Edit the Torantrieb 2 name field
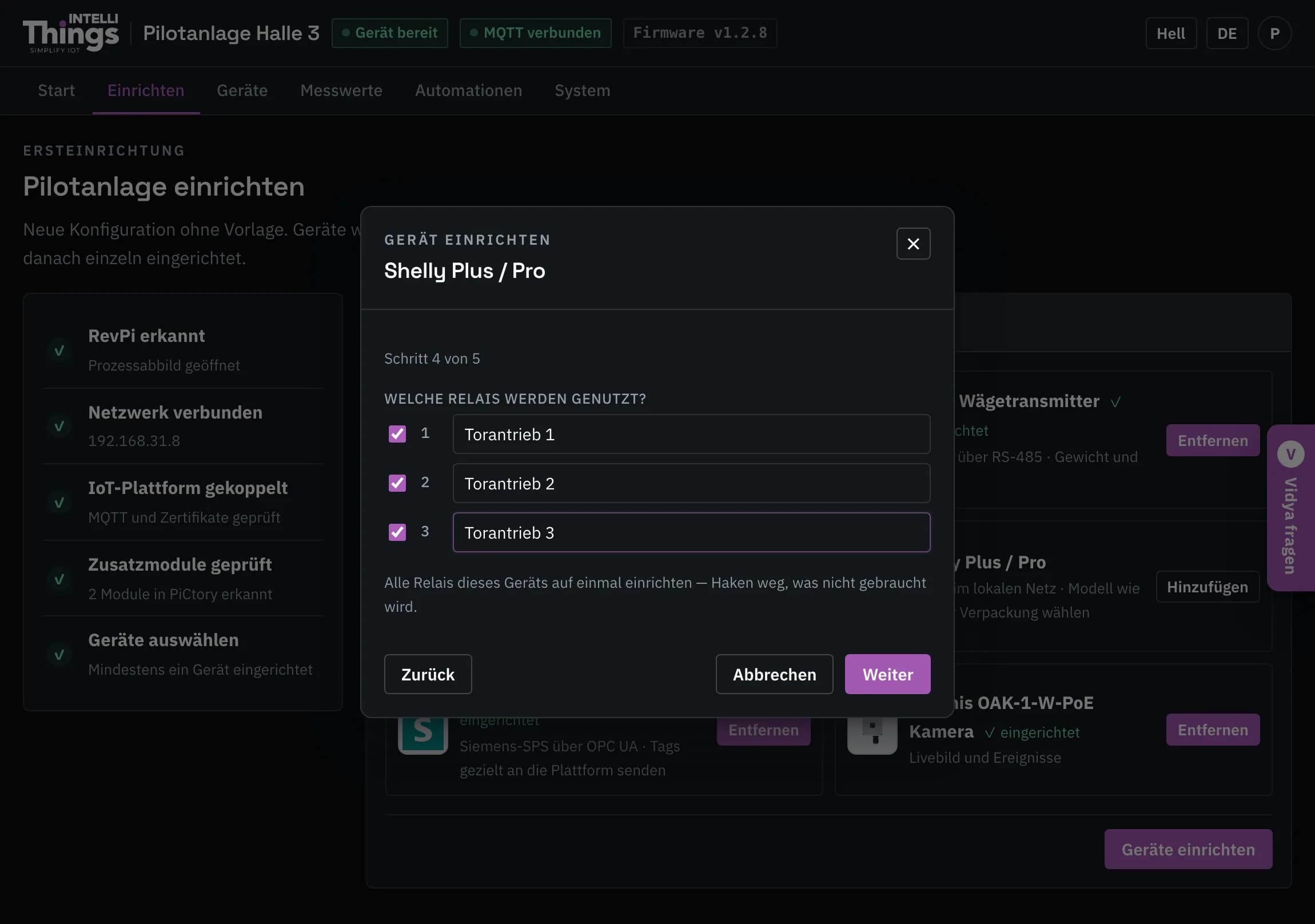Screen dimensions: 1315x924 coord(691,484)
